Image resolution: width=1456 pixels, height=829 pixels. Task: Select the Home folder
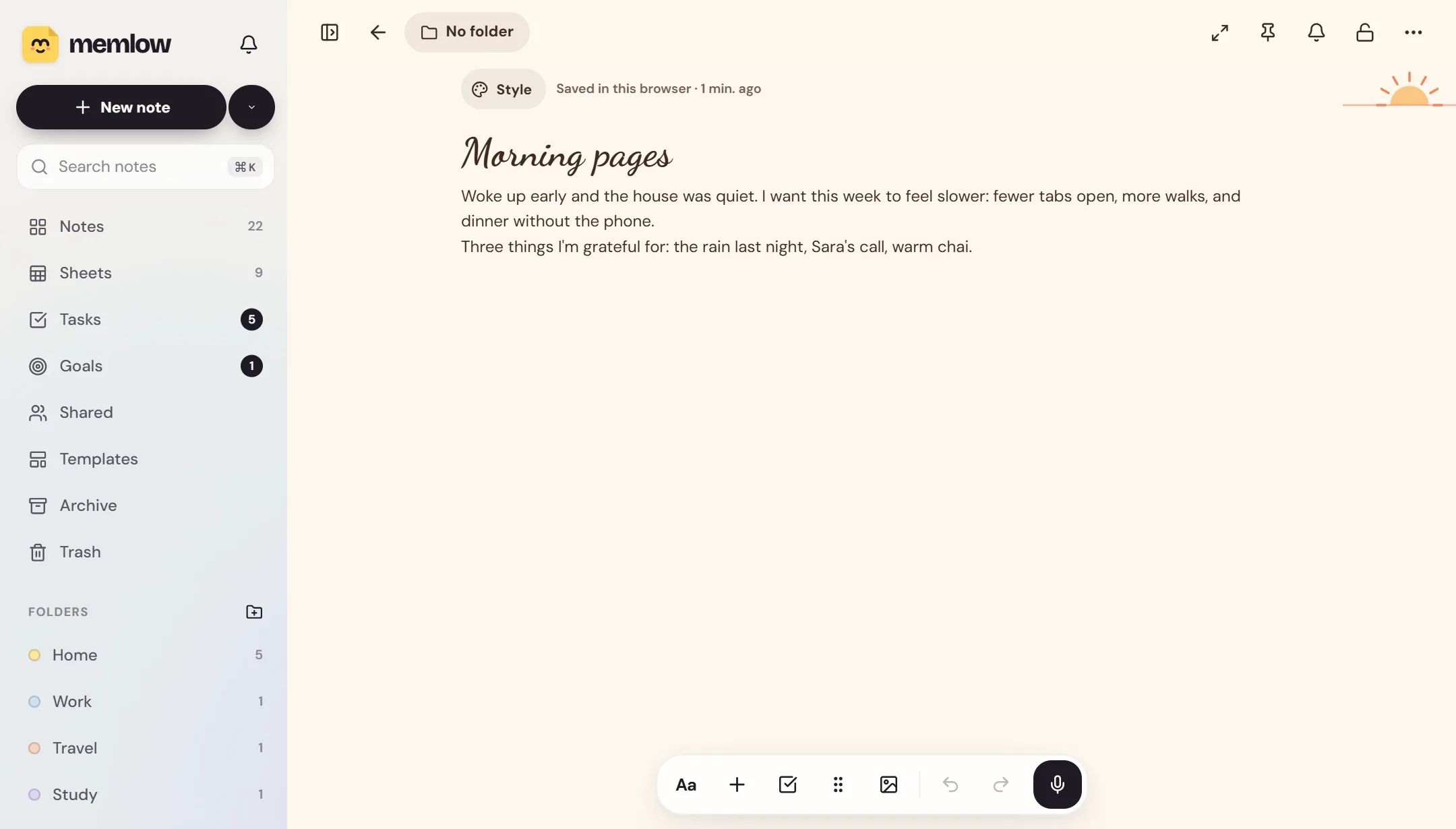click(146, 655)
